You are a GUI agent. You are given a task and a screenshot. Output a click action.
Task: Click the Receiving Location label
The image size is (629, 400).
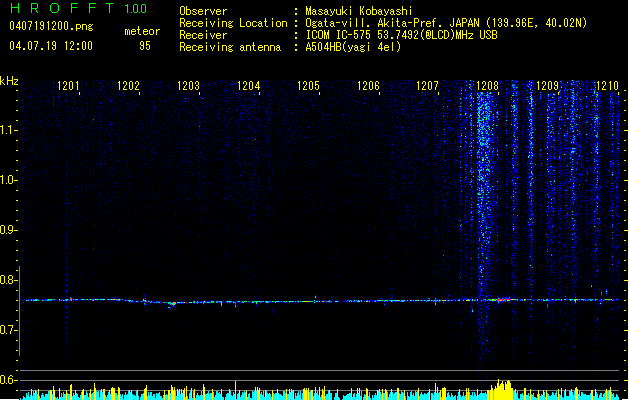click(x=233, y=23)
